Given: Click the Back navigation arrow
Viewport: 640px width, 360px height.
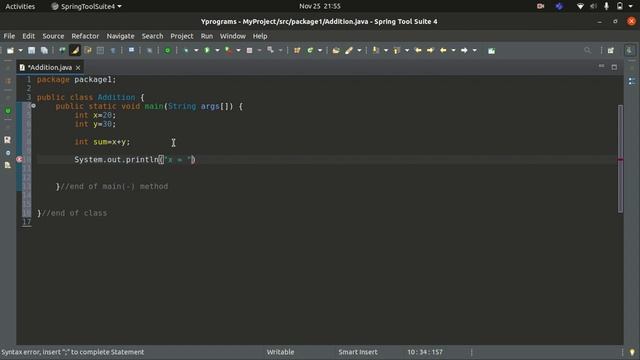Looking at the screenshot, I should point(443,50).
